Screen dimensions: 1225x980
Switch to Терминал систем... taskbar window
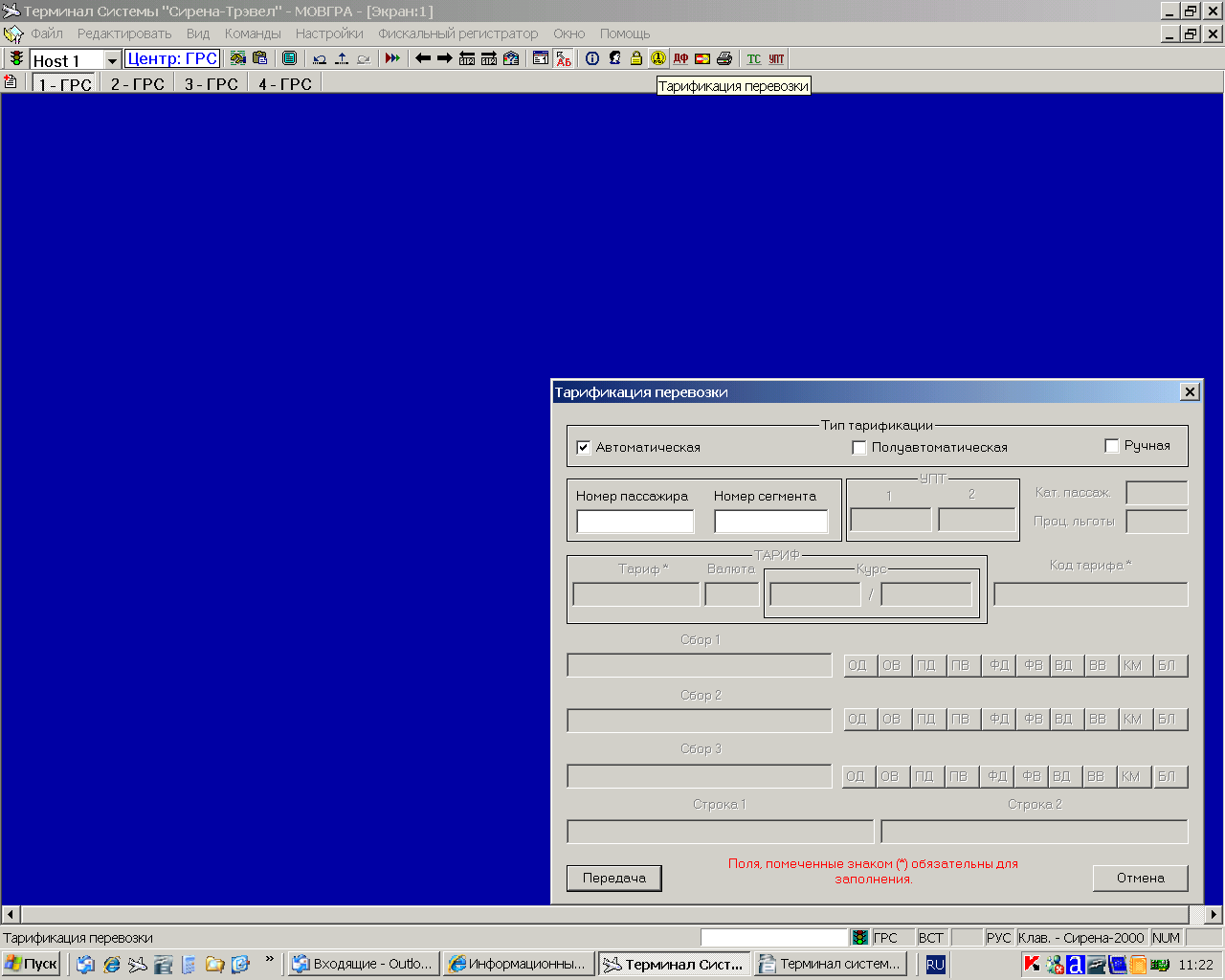[x=831, y=964]
